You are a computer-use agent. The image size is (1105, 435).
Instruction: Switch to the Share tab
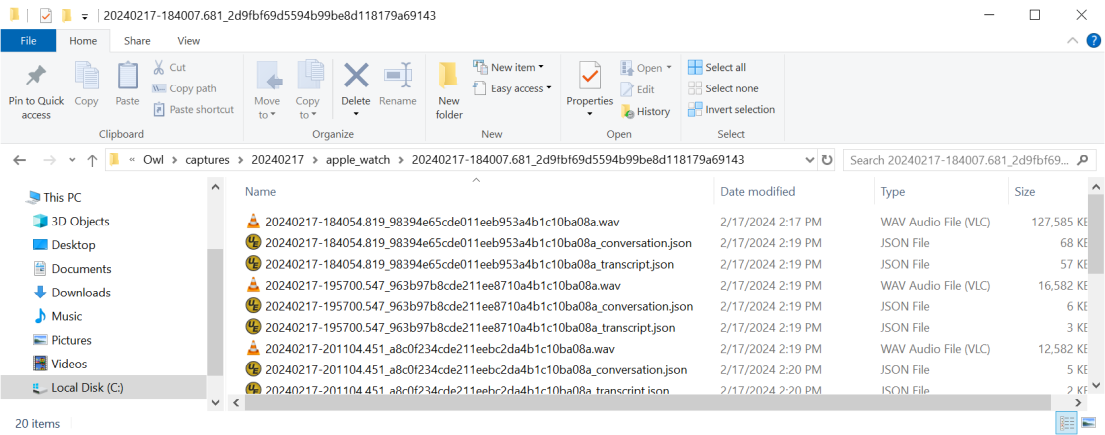click(137, 41)
